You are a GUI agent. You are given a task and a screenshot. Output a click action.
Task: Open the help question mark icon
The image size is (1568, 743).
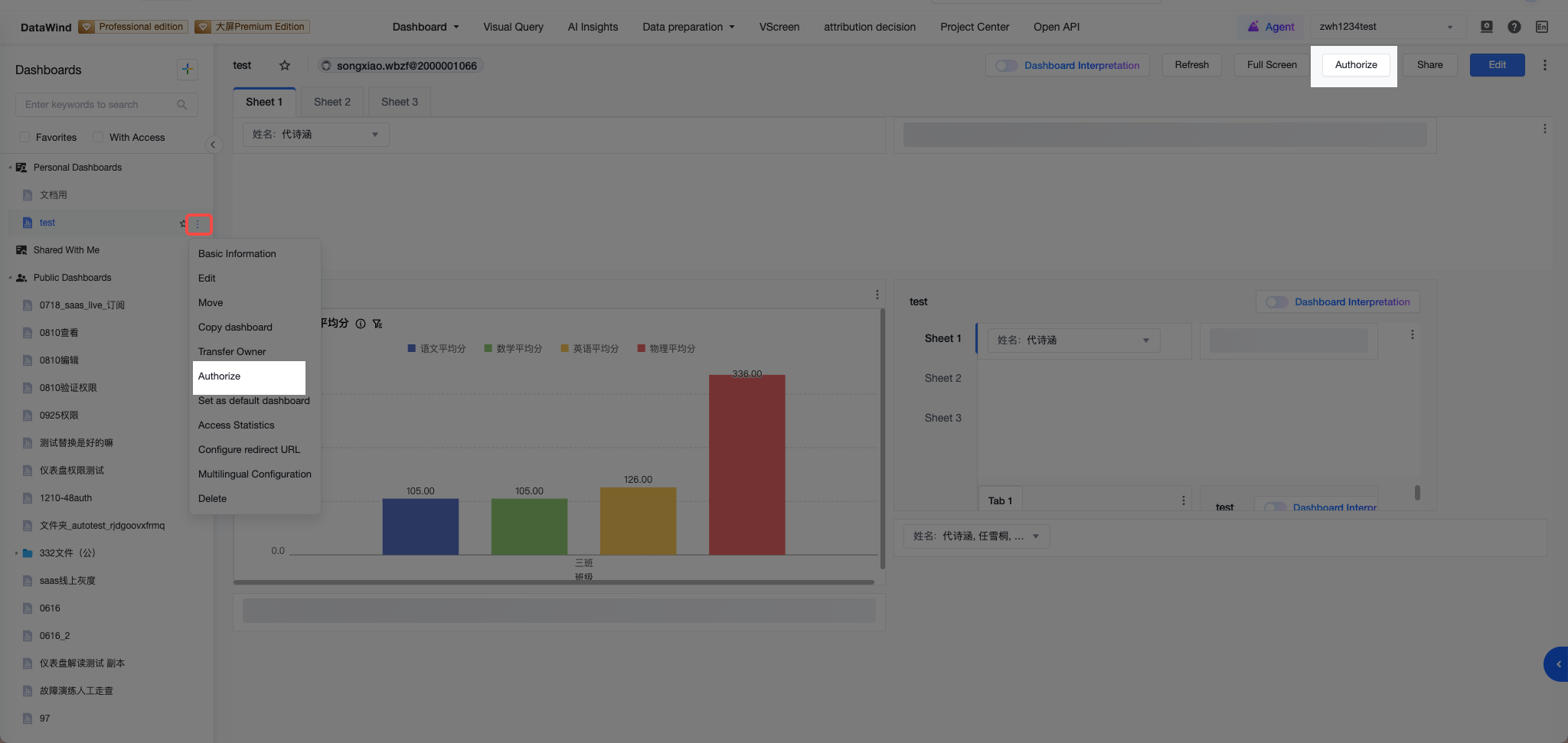coord(1514,26)
